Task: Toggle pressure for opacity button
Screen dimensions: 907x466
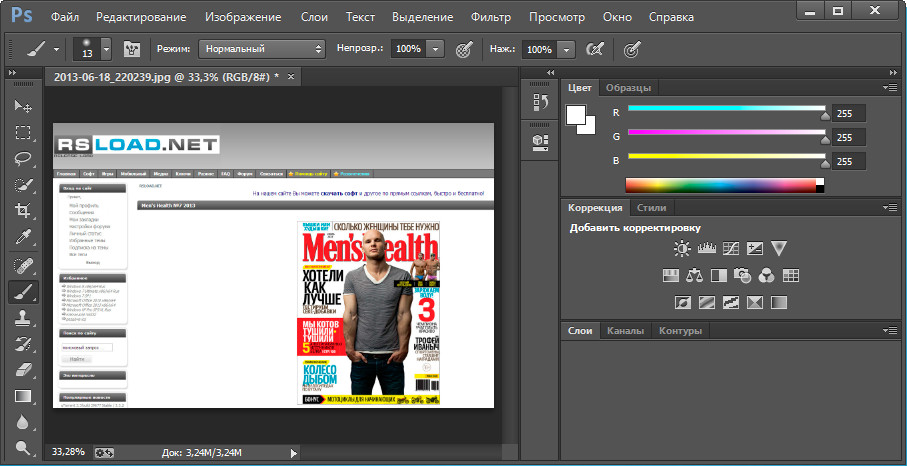Action: click(462, 50)
